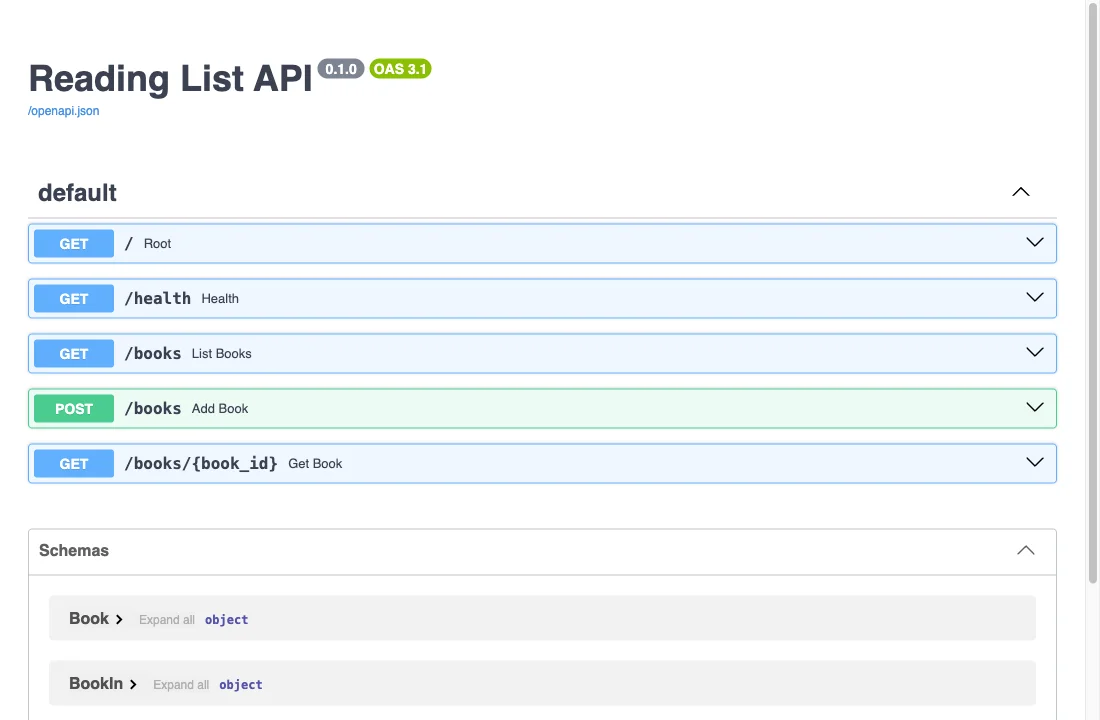This screenshot has height=720, width=1100.
Task: Click the Root summary text
Action: [x=157, y=244]
